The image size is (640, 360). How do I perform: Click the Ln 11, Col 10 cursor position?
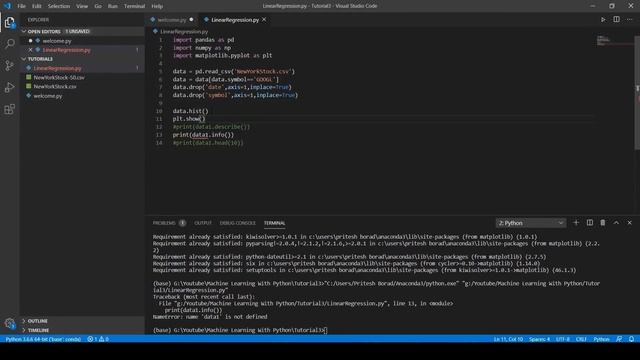[508, 339]
